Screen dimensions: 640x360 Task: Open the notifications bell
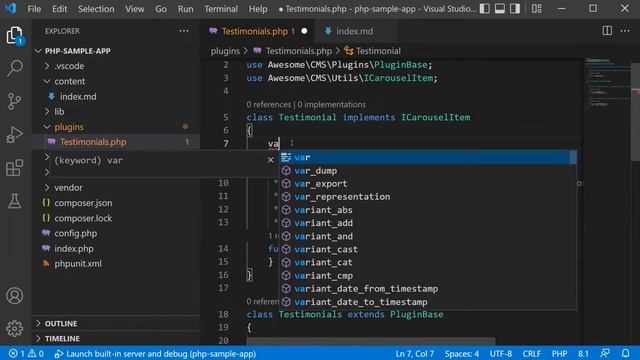coord(625,353)
